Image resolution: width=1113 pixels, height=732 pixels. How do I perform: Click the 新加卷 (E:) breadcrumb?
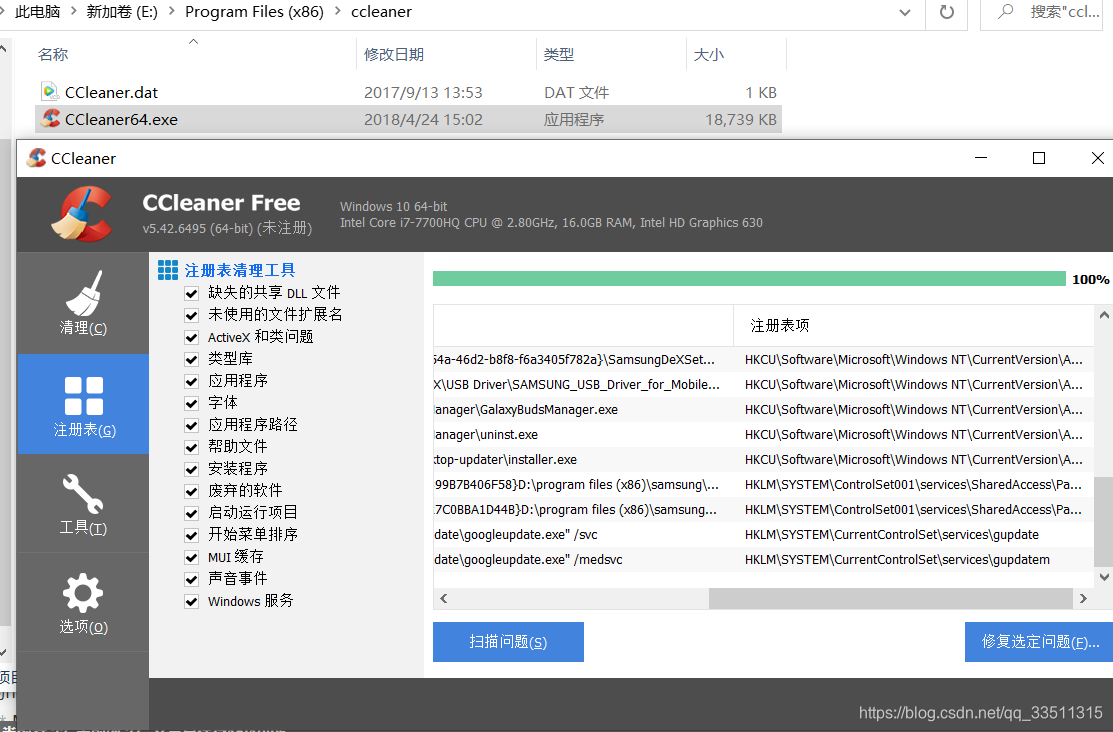click(122, 11)
